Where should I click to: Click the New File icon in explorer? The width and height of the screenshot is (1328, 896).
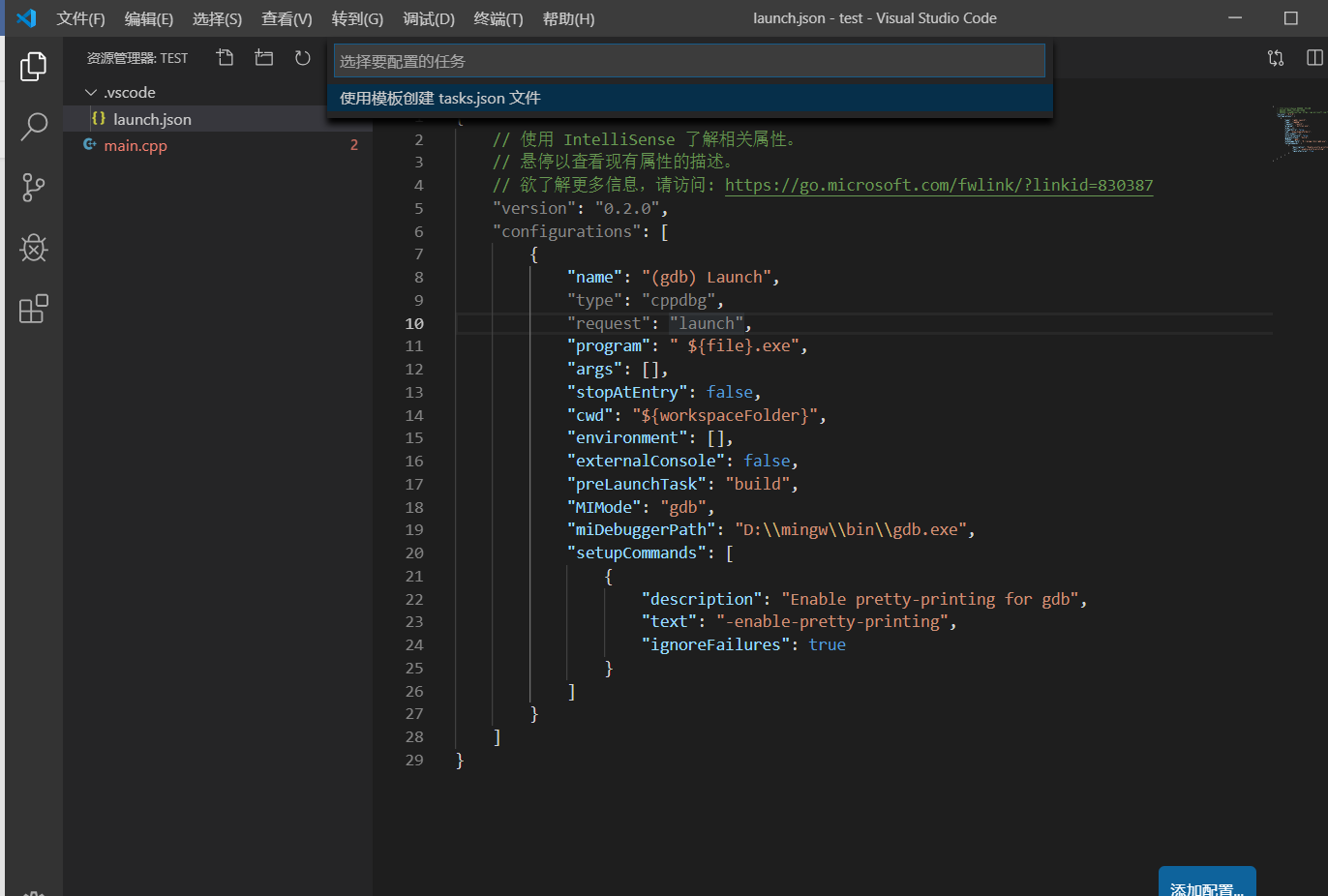click(225, 58)
